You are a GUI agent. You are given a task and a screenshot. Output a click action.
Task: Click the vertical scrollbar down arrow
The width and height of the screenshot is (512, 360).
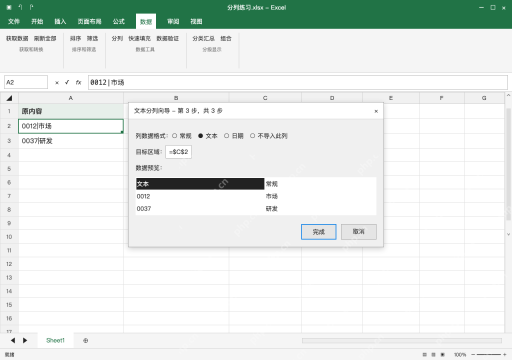[x=508, y=234]
